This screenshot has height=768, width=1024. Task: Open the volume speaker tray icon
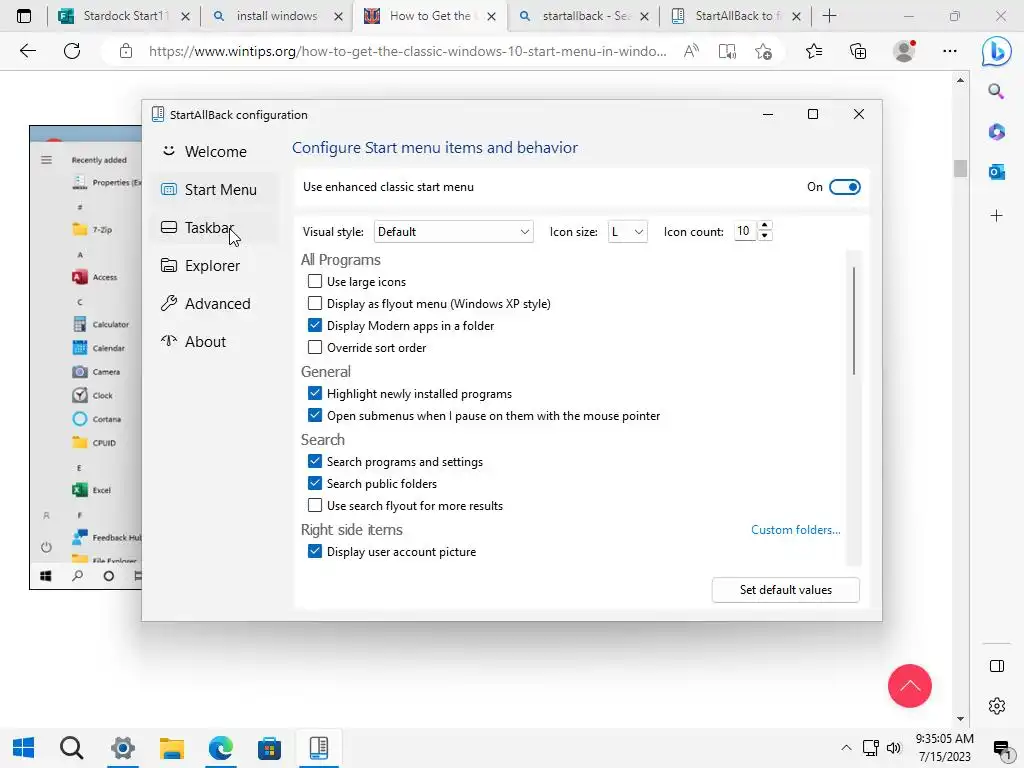[x=894, y=748]
